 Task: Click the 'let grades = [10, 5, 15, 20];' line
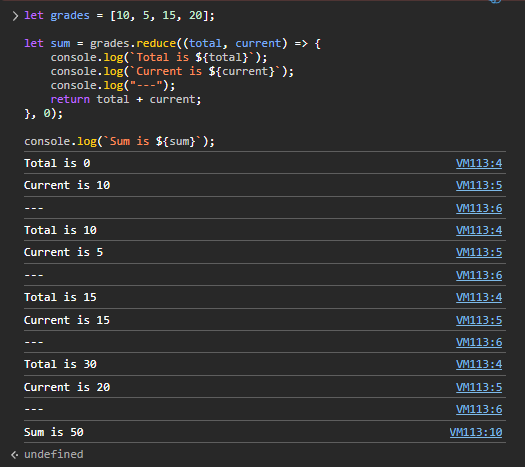(x=120, y=16)
